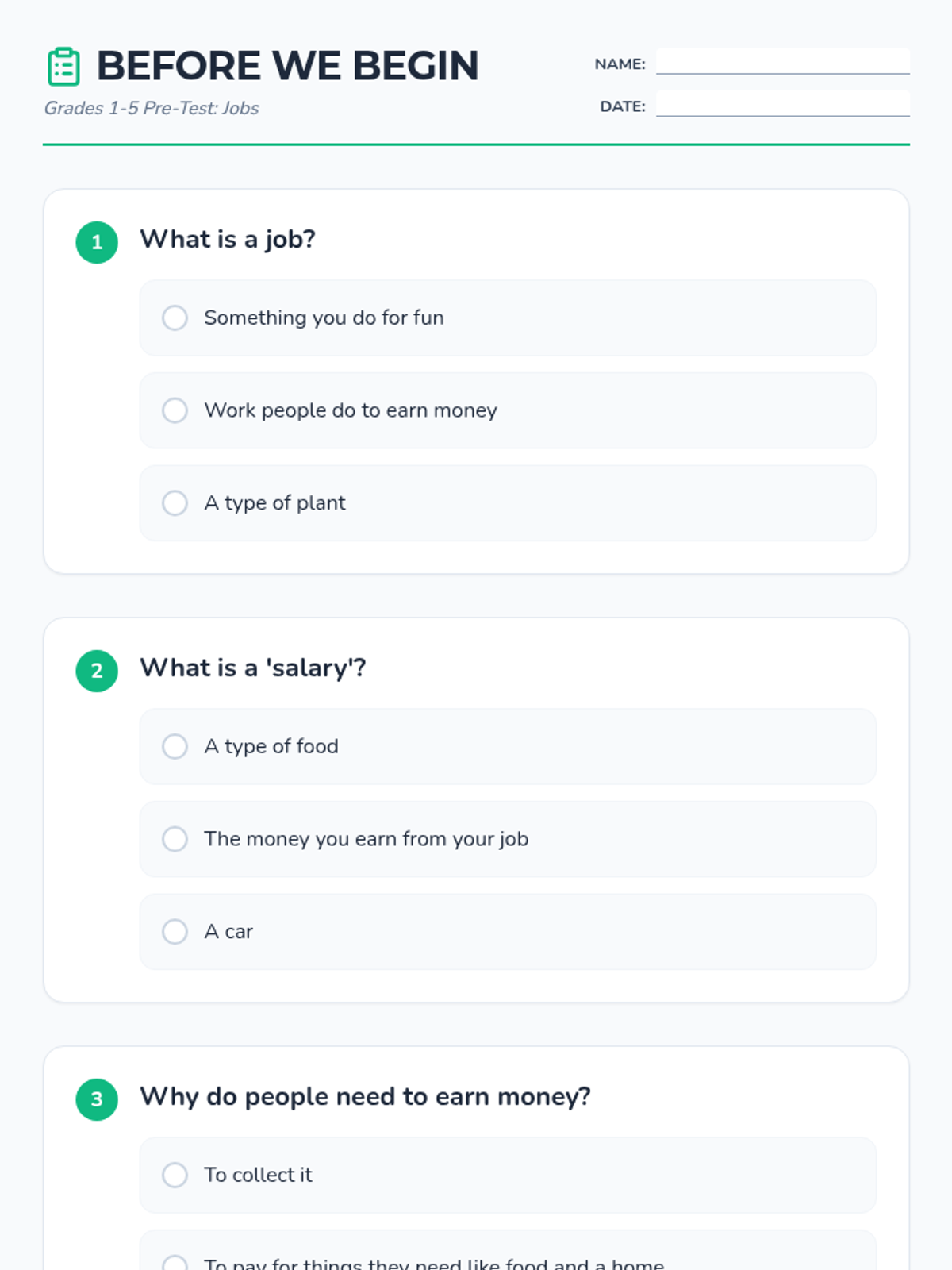Select the 'A car' radio option

pos(175,932)
